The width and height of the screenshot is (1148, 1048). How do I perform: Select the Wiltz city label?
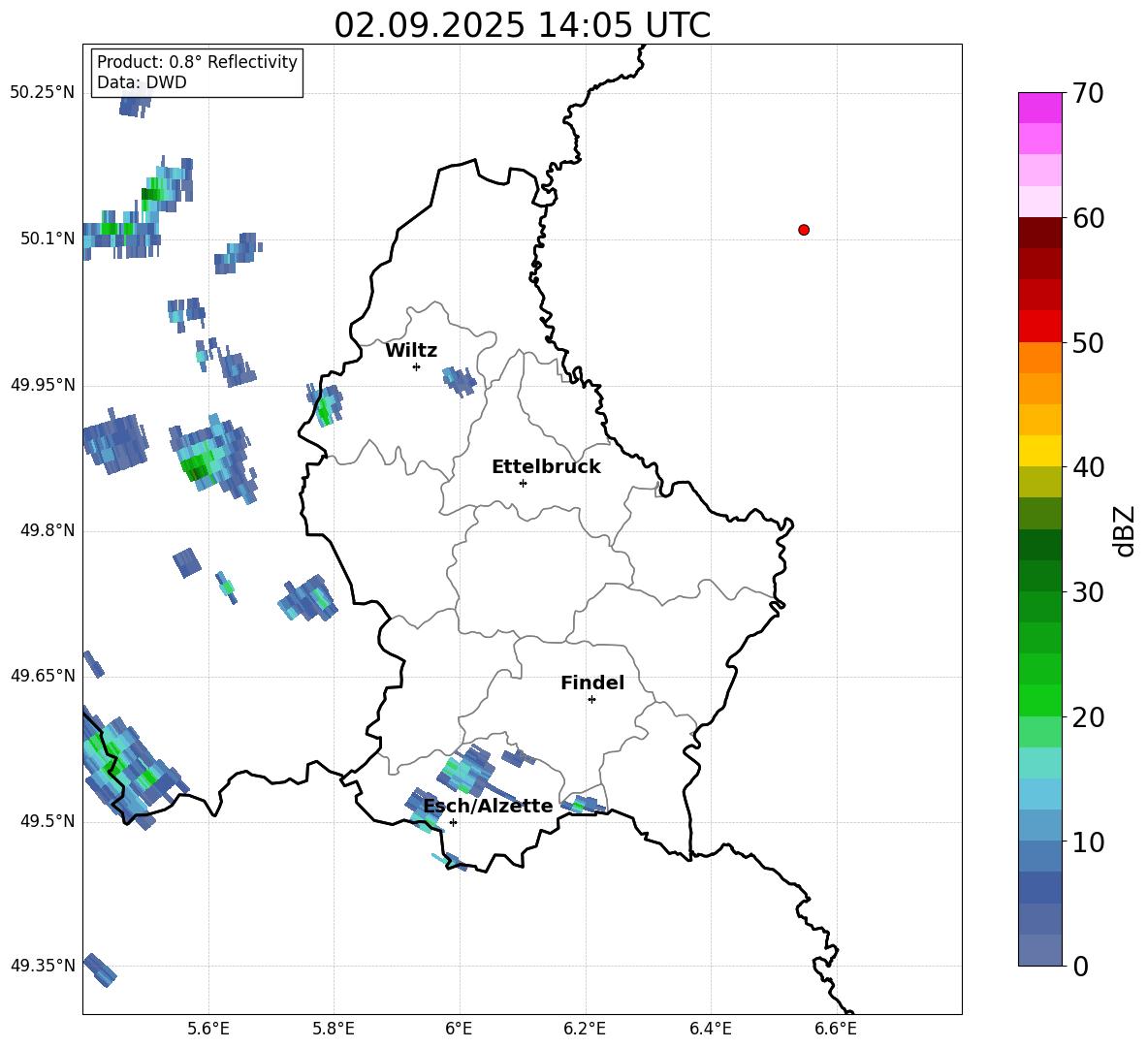pyautogui.click(x=411, y=351)
